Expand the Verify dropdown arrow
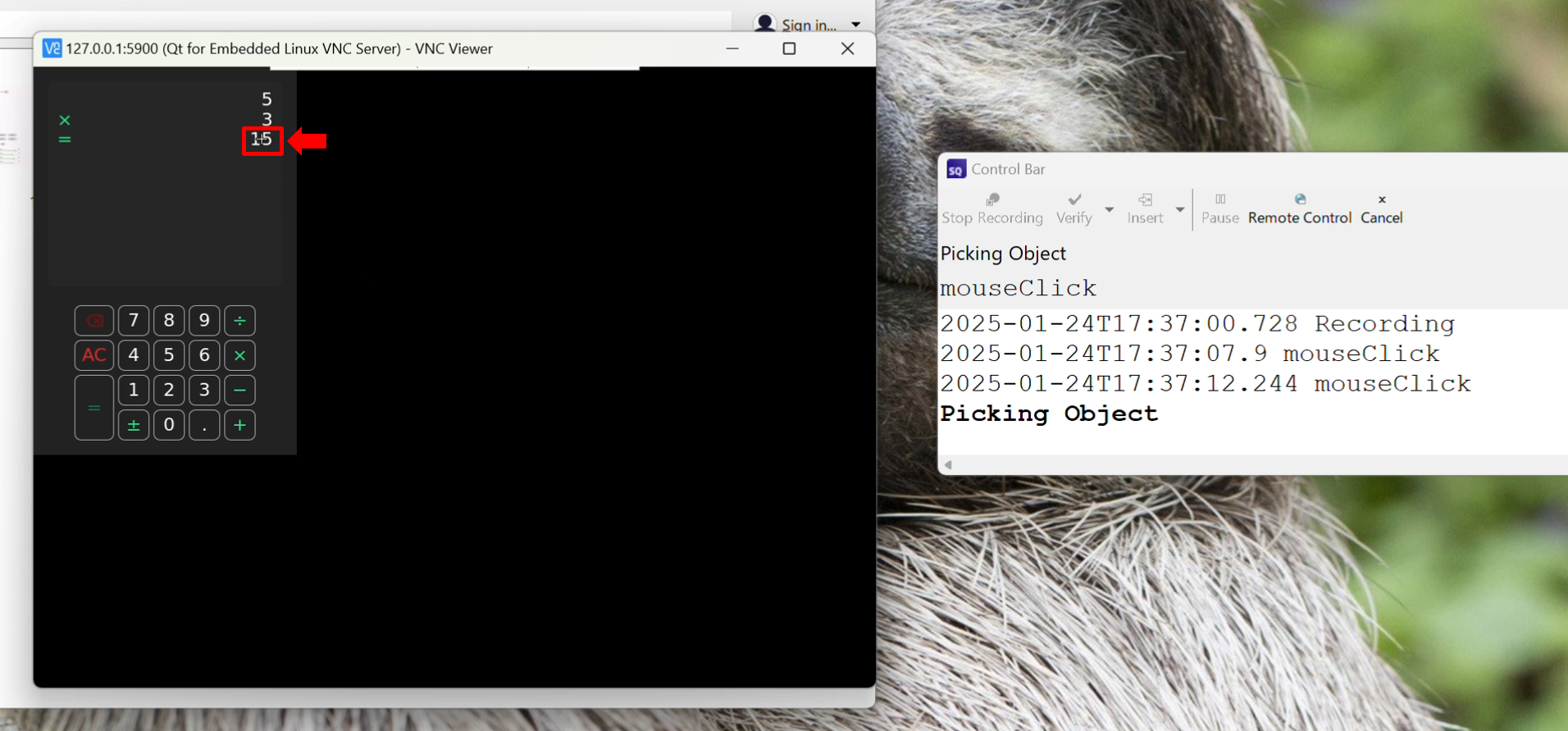 (1109, 209)
